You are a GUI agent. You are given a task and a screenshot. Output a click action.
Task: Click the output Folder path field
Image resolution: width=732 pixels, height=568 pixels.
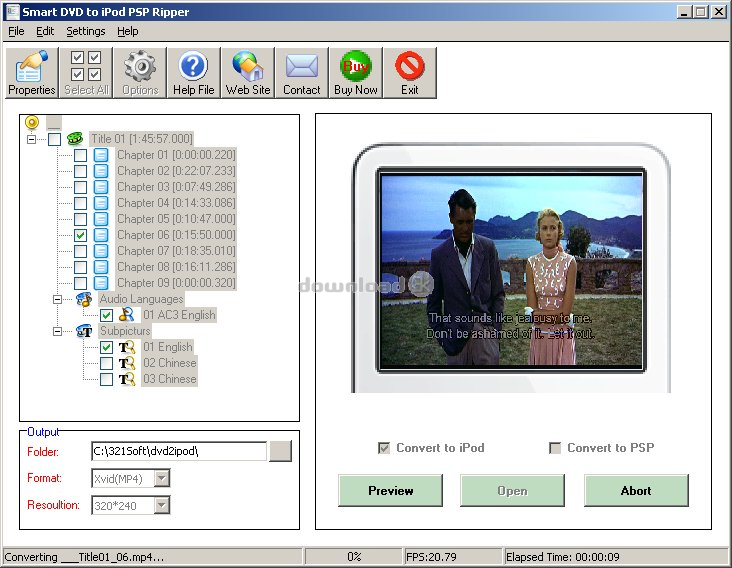click(x=179, y=451)
